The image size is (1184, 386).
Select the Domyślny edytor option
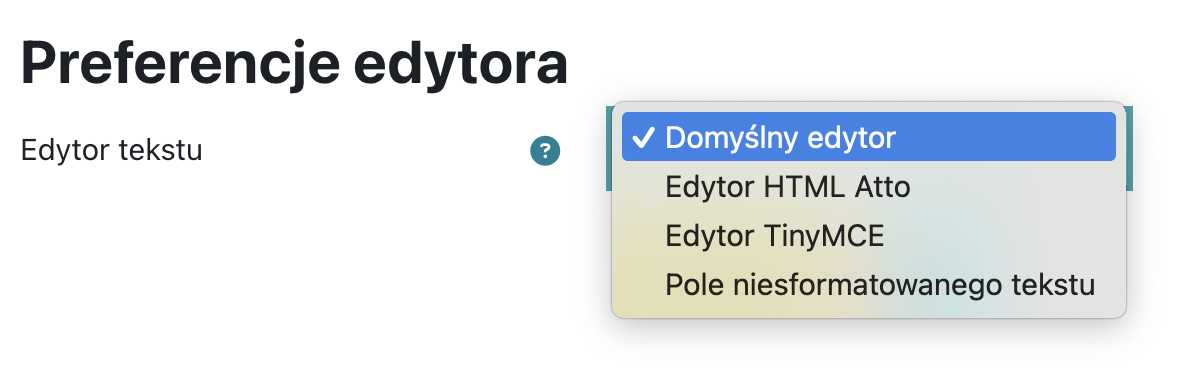pos(868,137)
